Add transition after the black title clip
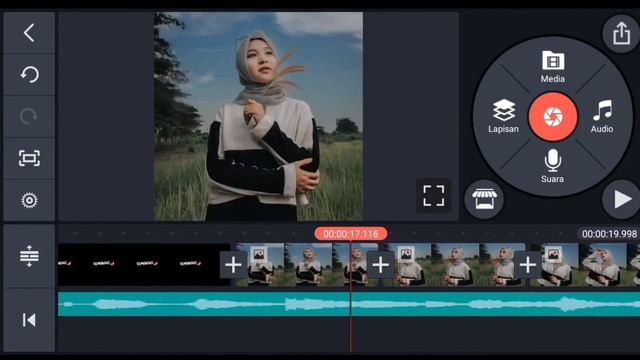Screen dimensions: 640x360 point(233,265)
